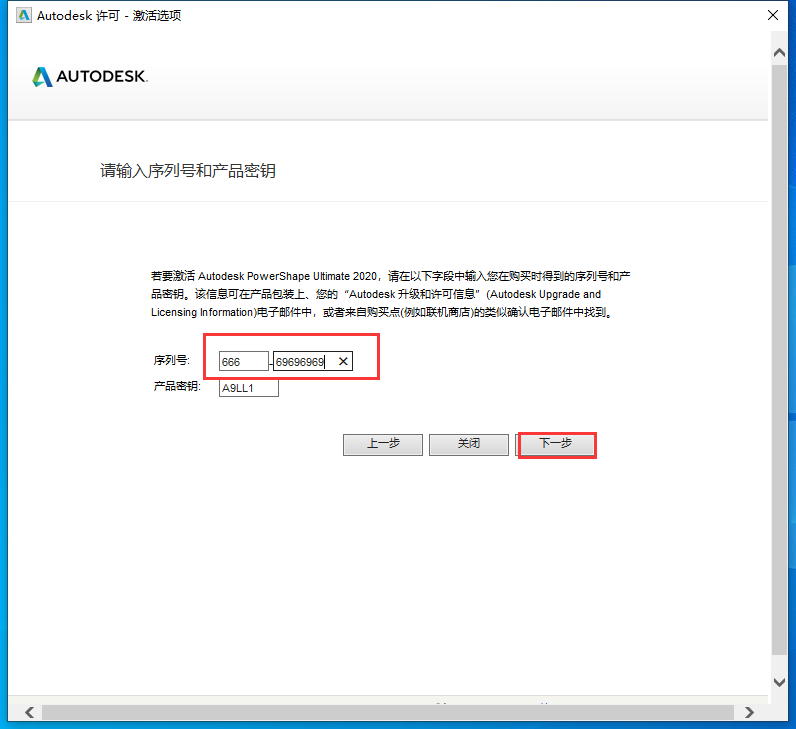Click the 关闭 (Close) button

click(x=468, y=444)
